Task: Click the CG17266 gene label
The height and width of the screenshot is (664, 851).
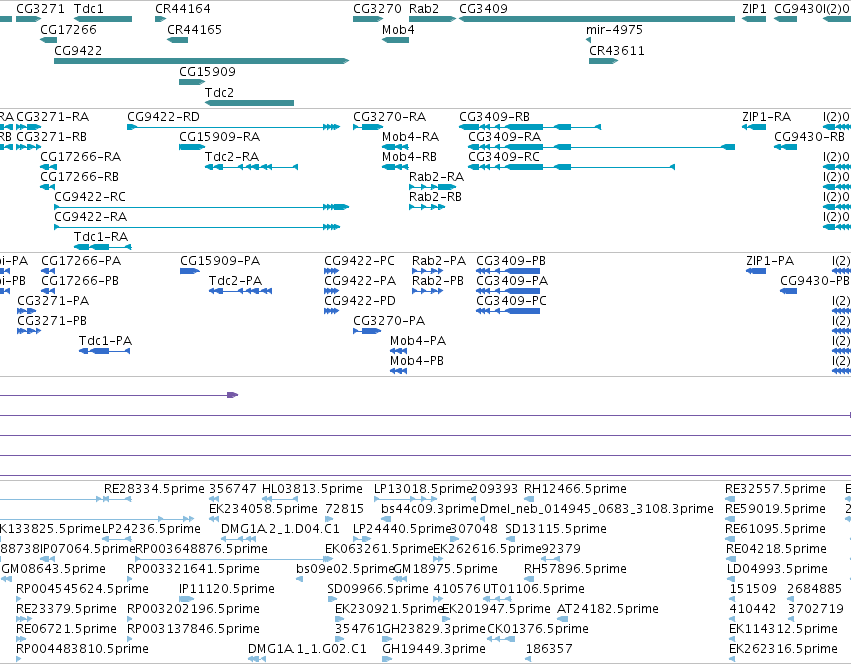Action: tap(68, 29)
